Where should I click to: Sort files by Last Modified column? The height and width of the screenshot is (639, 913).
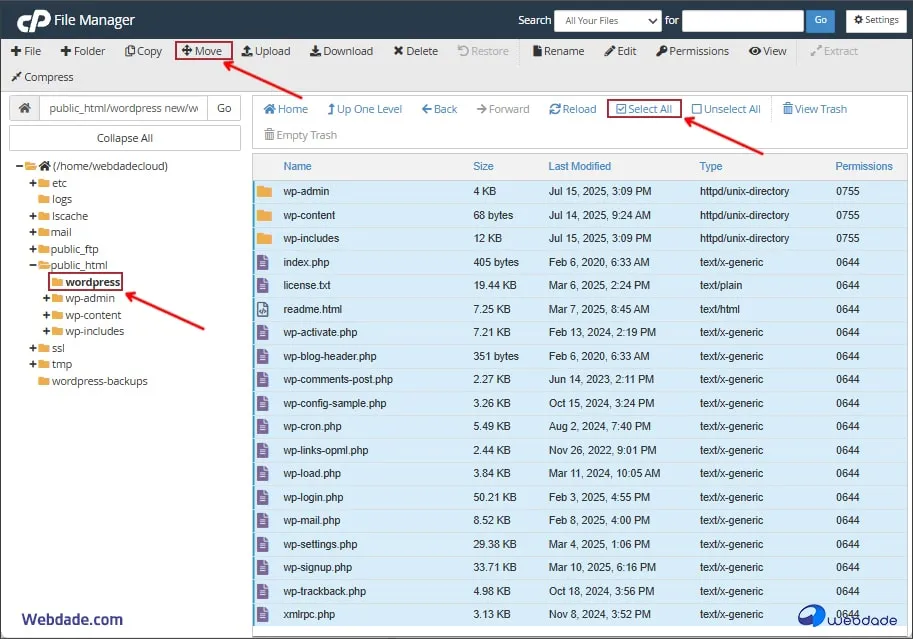[x=579, y=166]
